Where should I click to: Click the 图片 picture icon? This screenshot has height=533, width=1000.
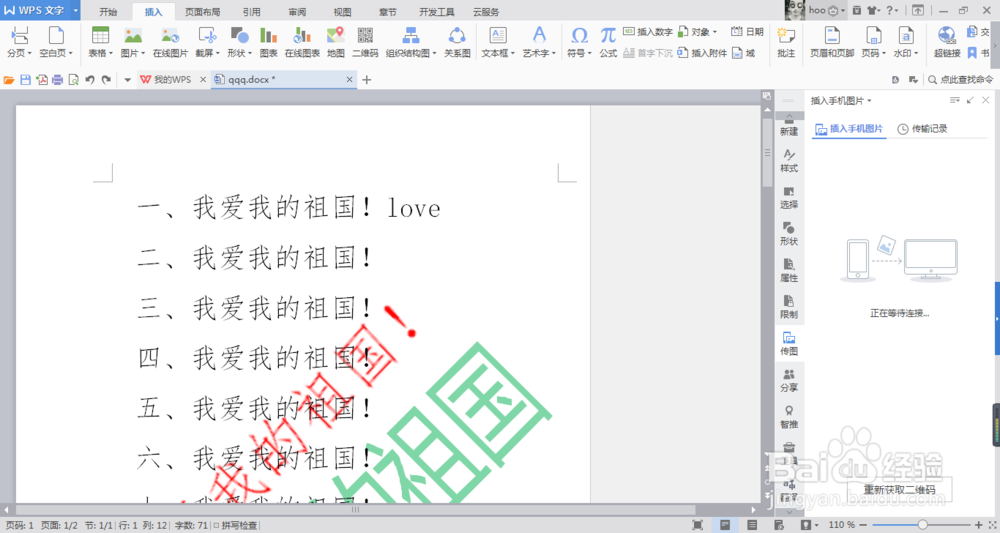pyautogui.click(x=133, y=36)
